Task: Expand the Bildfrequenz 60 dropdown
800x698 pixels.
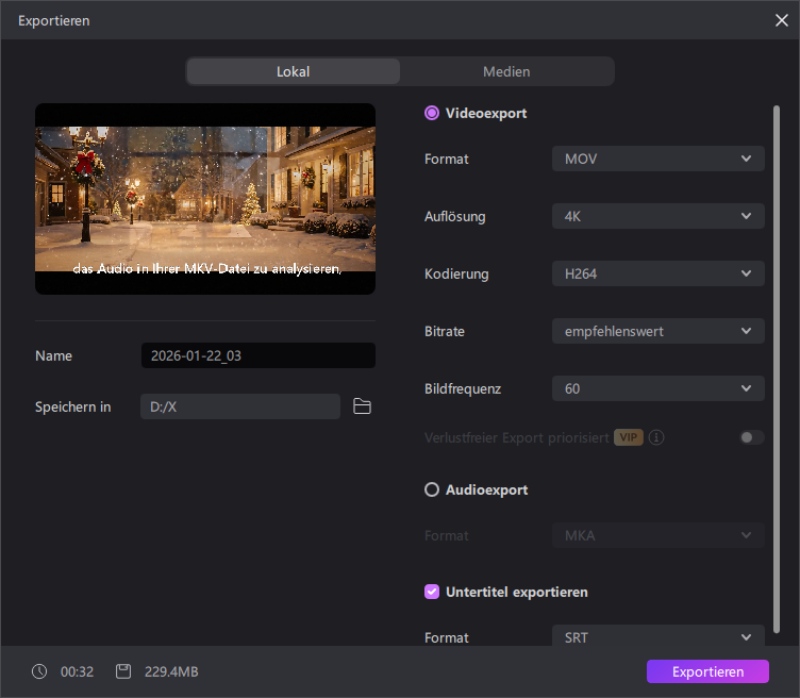Action: tap(658, 388)
